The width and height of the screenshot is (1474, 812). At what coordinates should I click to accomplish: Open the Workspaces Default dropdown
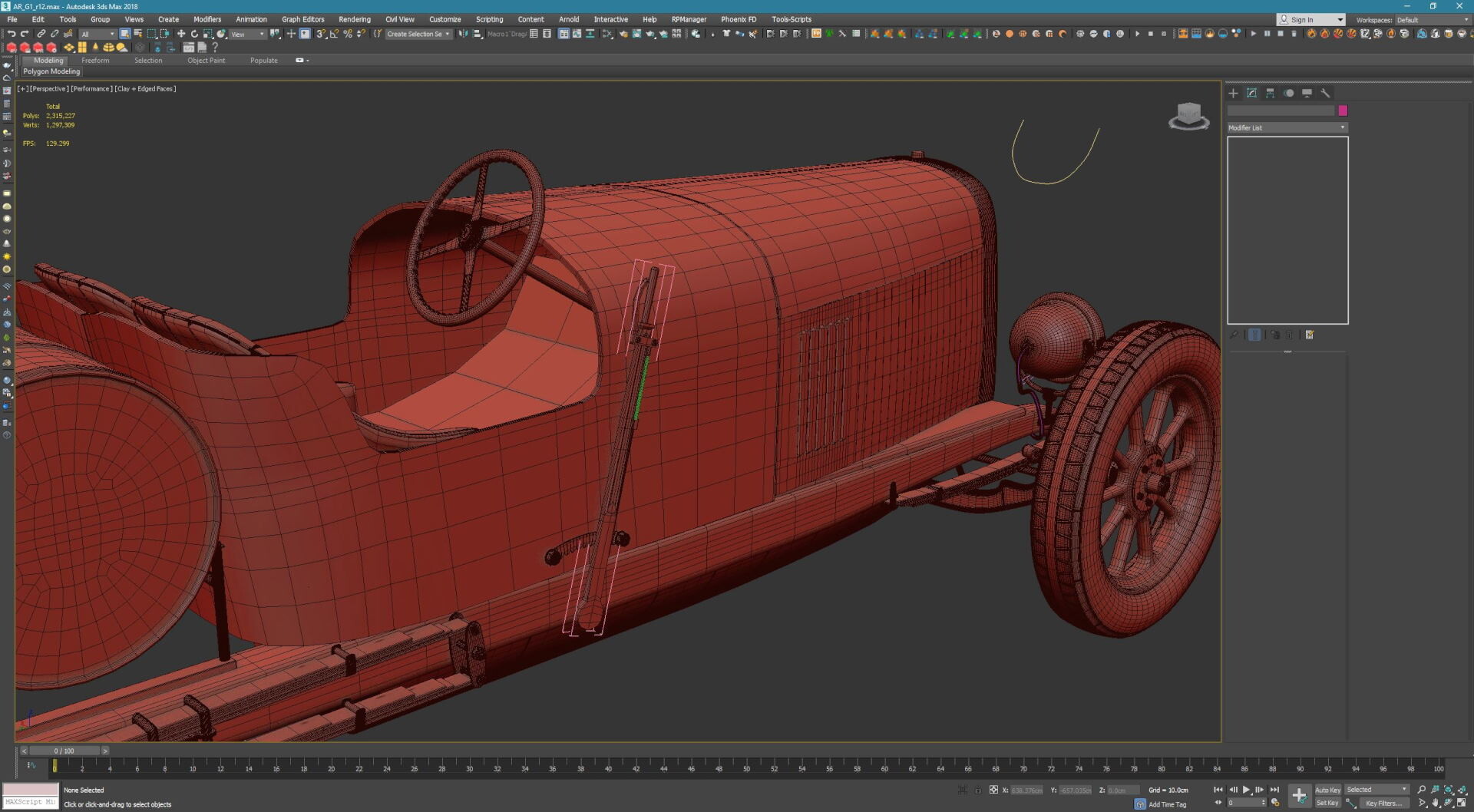click(1432, 20)
